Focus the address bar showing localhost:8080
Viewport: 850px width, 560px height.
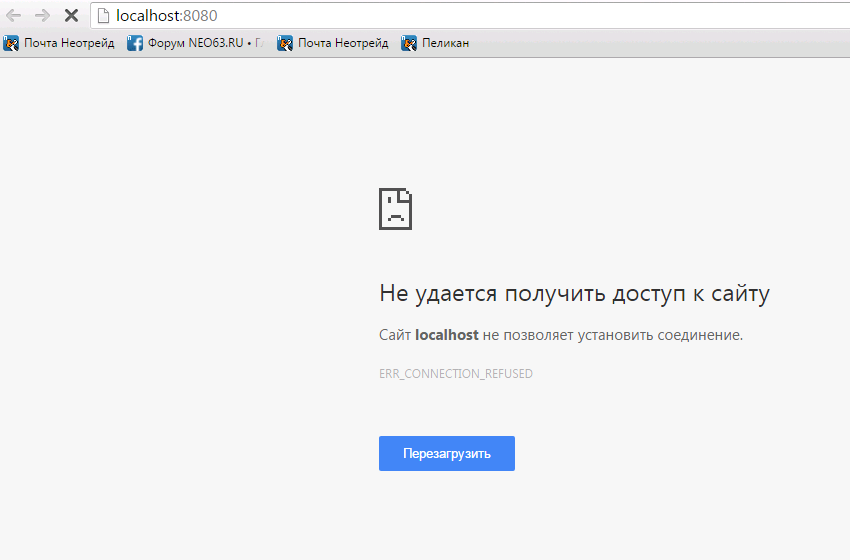pos(400,16)
